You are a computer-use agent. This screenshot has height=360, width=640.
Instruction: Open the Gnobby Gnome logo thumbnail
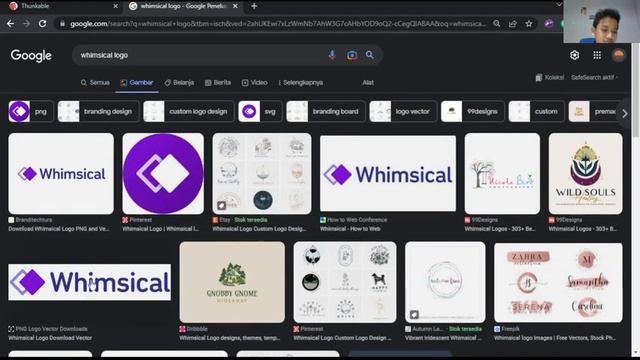[x=232, y=282]
